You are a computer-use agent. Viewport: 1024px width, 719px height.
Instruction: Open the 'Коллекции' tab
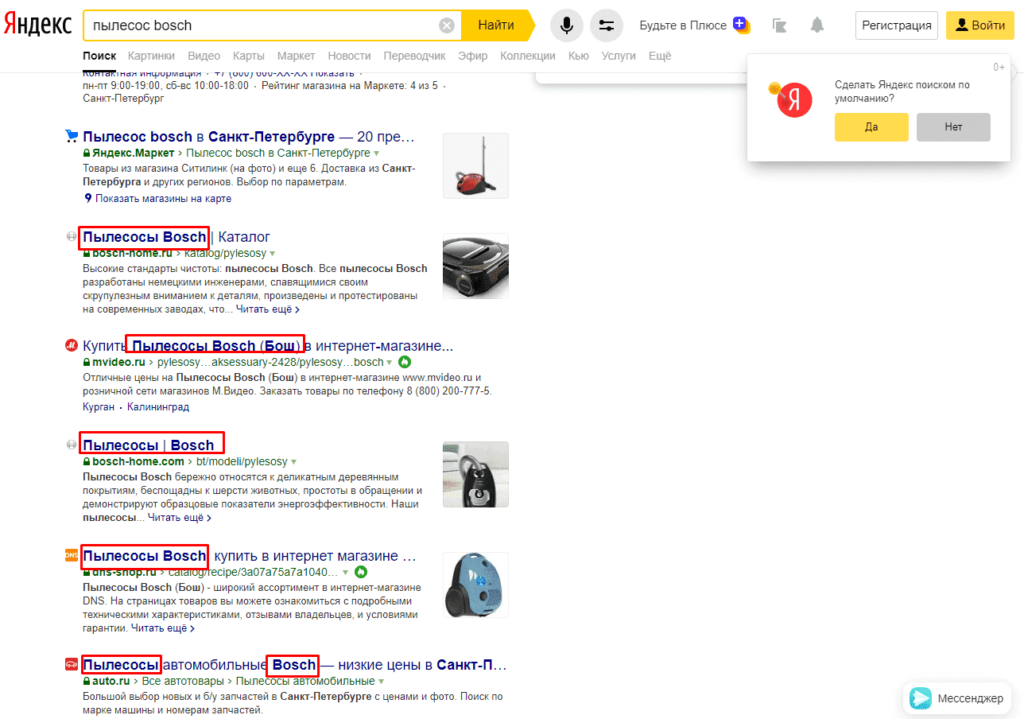coord(527,56)
